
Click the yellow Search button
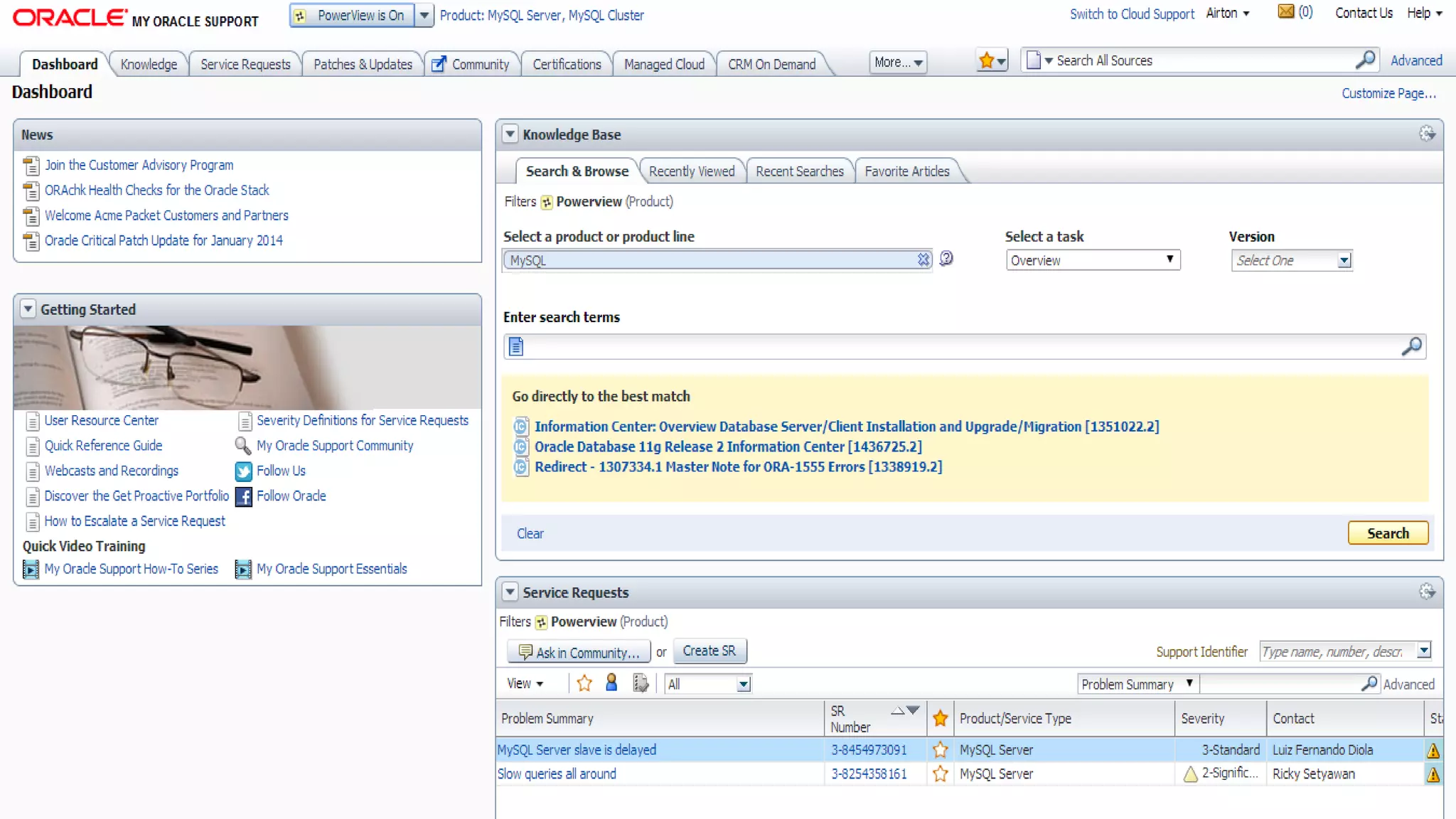[x=1388, y=533]
